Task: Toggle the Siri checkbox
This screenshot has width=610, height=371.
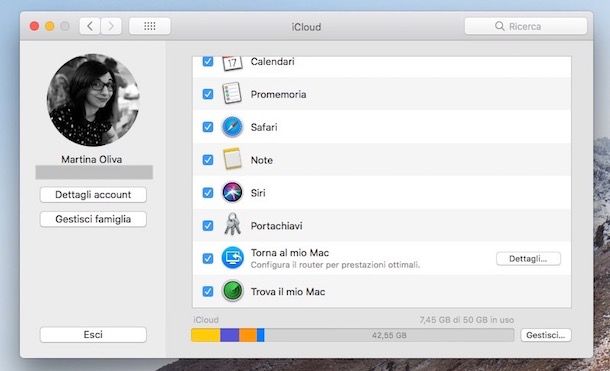Action: point(208,192)
